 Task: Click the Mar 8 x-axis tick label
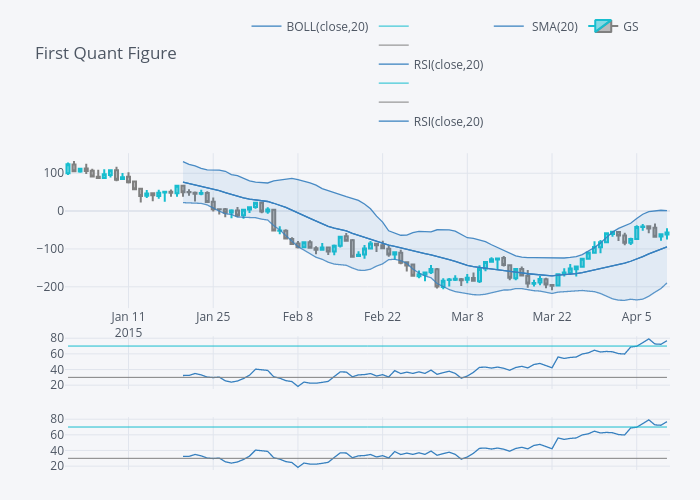click(x=467, y=317)
